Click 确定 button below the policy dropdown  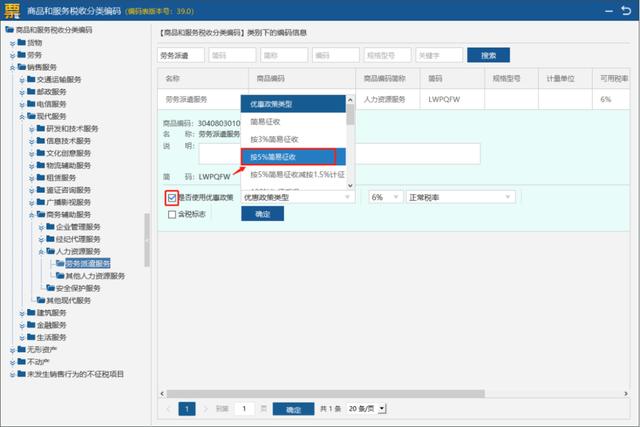(262, 214)
